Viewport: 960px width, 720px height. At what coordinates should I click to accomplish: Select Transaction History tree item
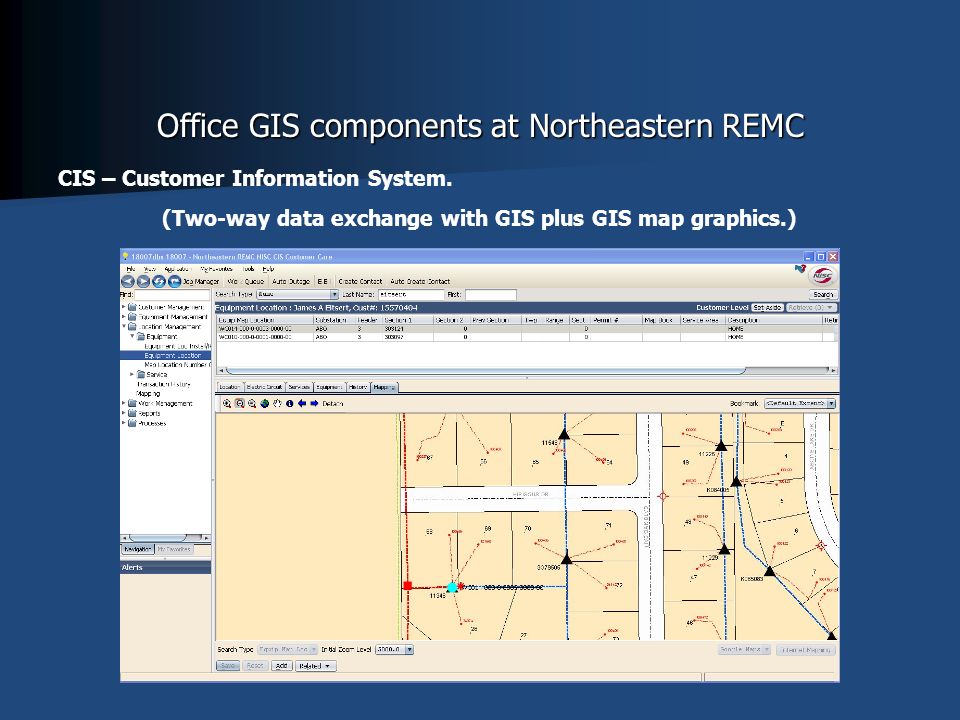[163, 384]
